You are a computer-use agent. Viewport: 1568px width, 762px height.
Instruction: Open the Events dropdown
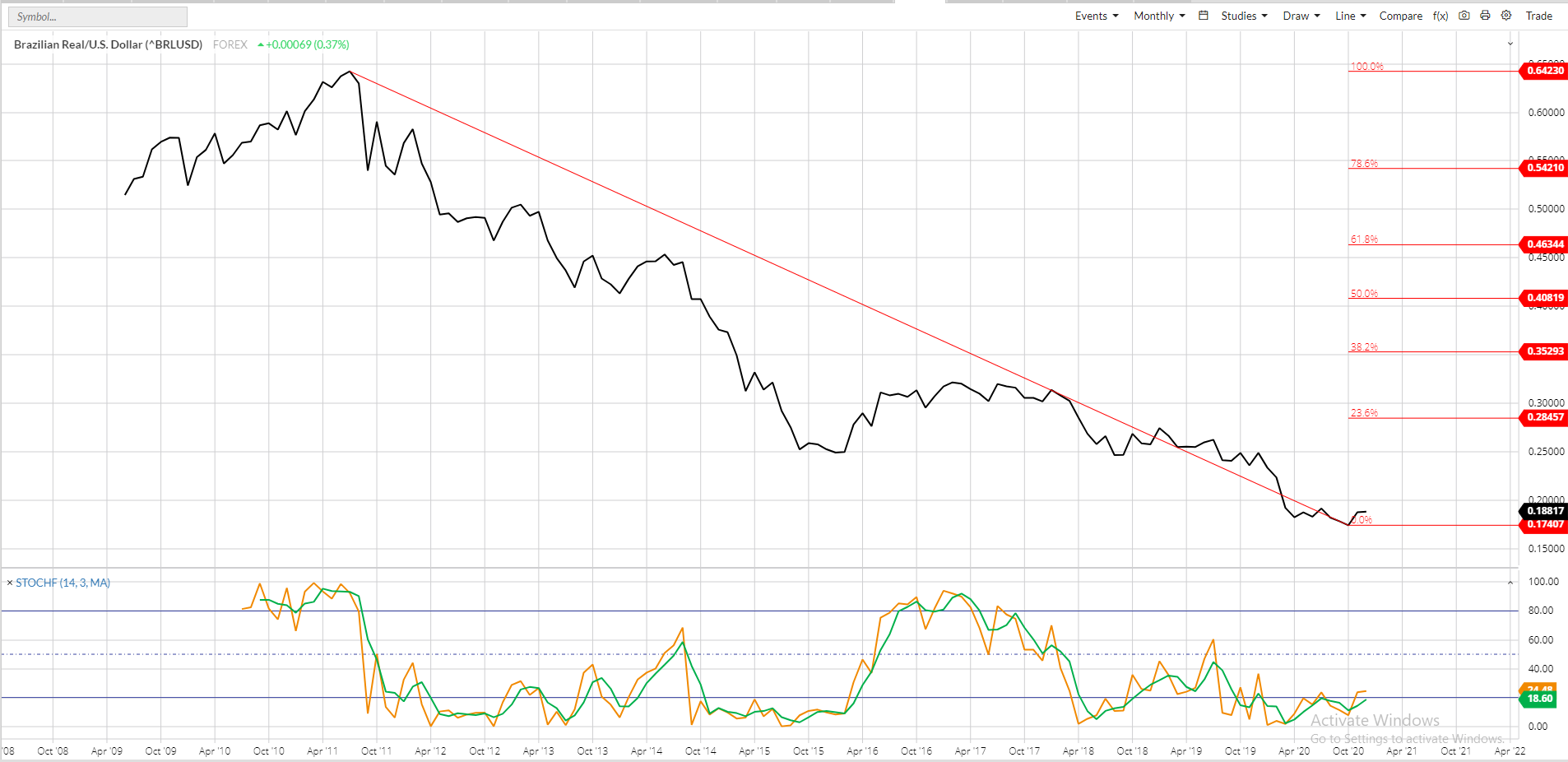1096,16
